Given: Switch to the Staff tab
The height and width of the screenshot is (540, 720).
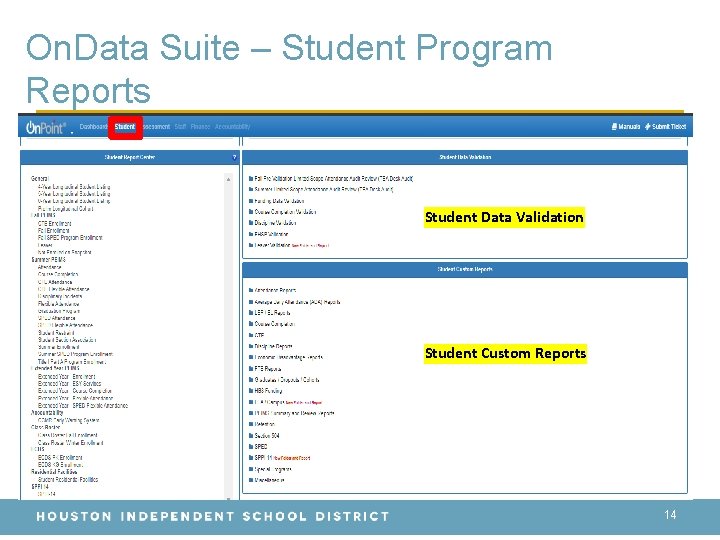Looking at the screenshot, I should [180, 127].
